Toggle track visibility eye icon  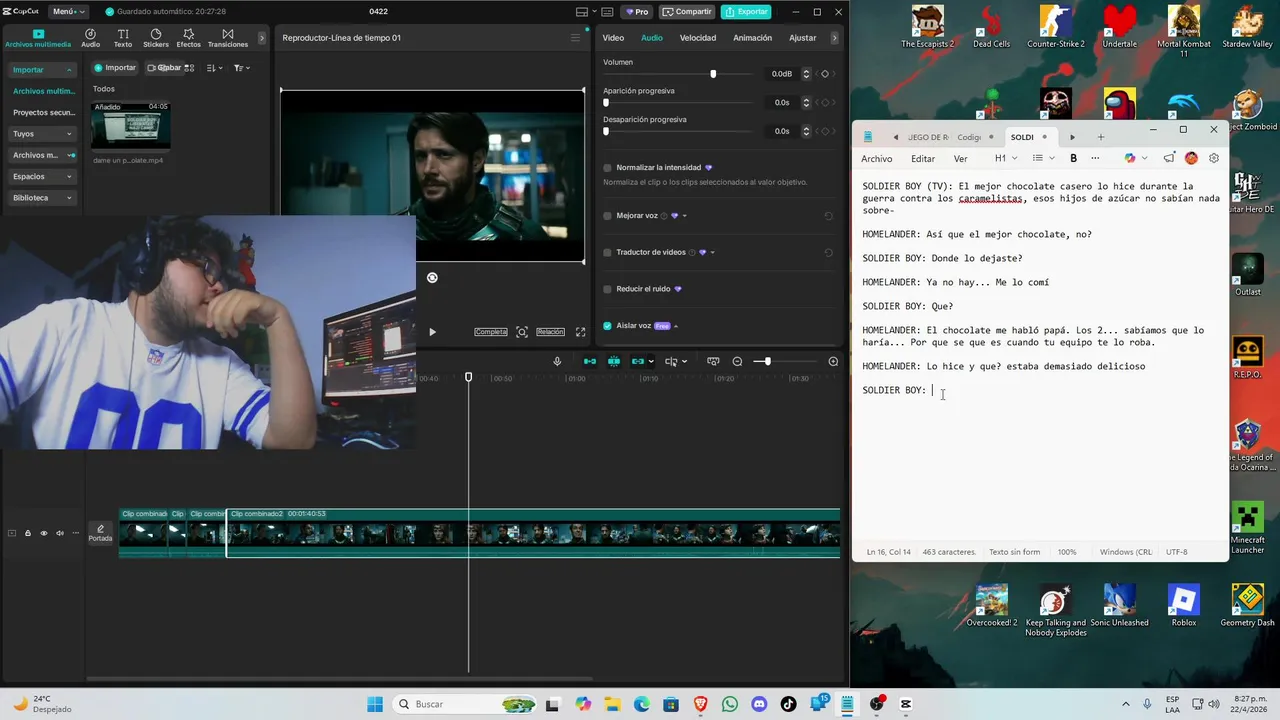point(43,533)
